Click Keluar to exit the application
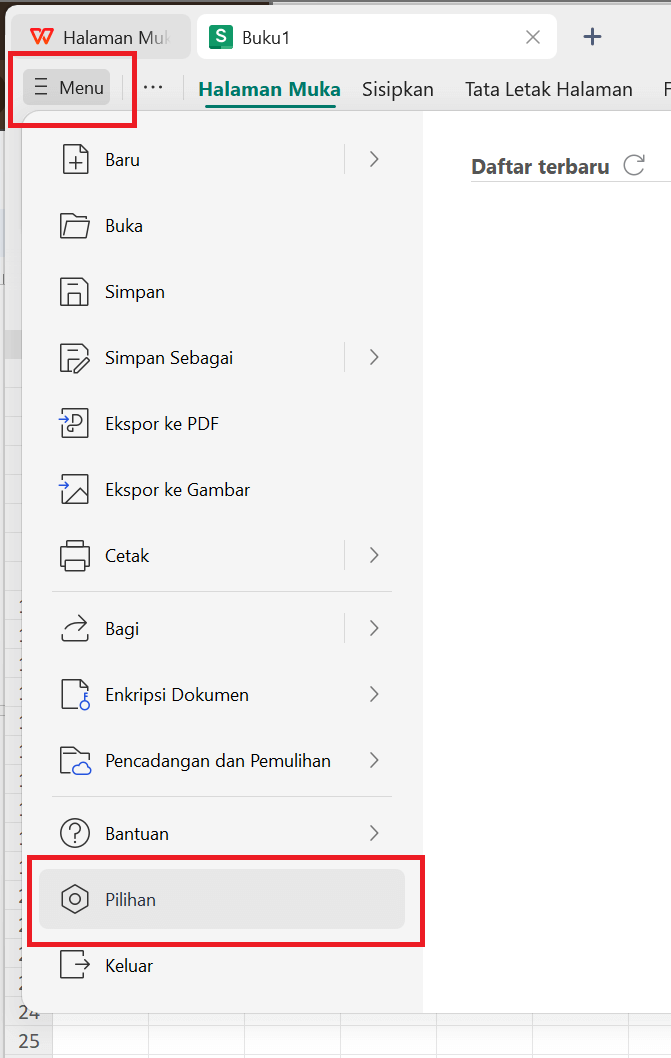Viewport: 671px width, 1058px height. point(130,965)
